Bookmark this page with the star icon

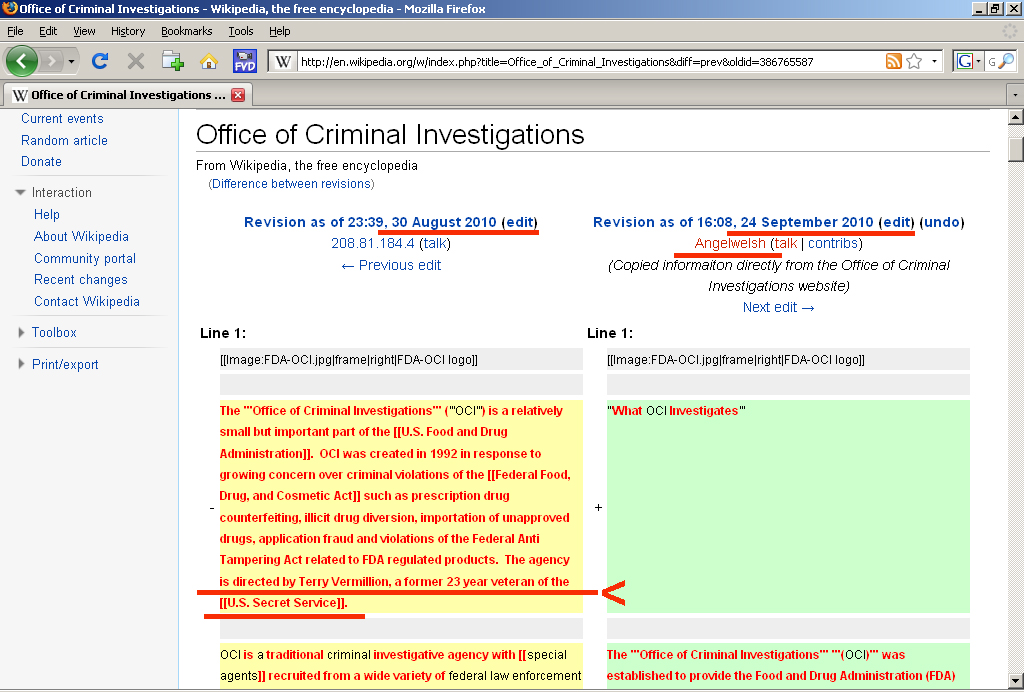click(x=914, y=61)
